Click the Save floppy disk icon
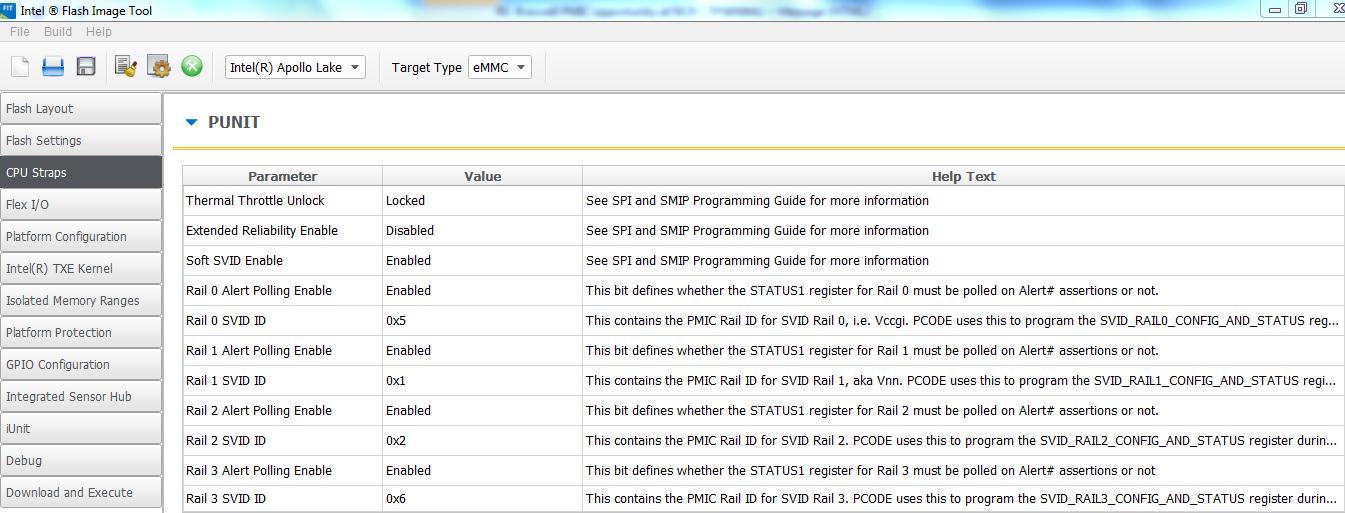 pyautogui.click(x=86, y=67)
